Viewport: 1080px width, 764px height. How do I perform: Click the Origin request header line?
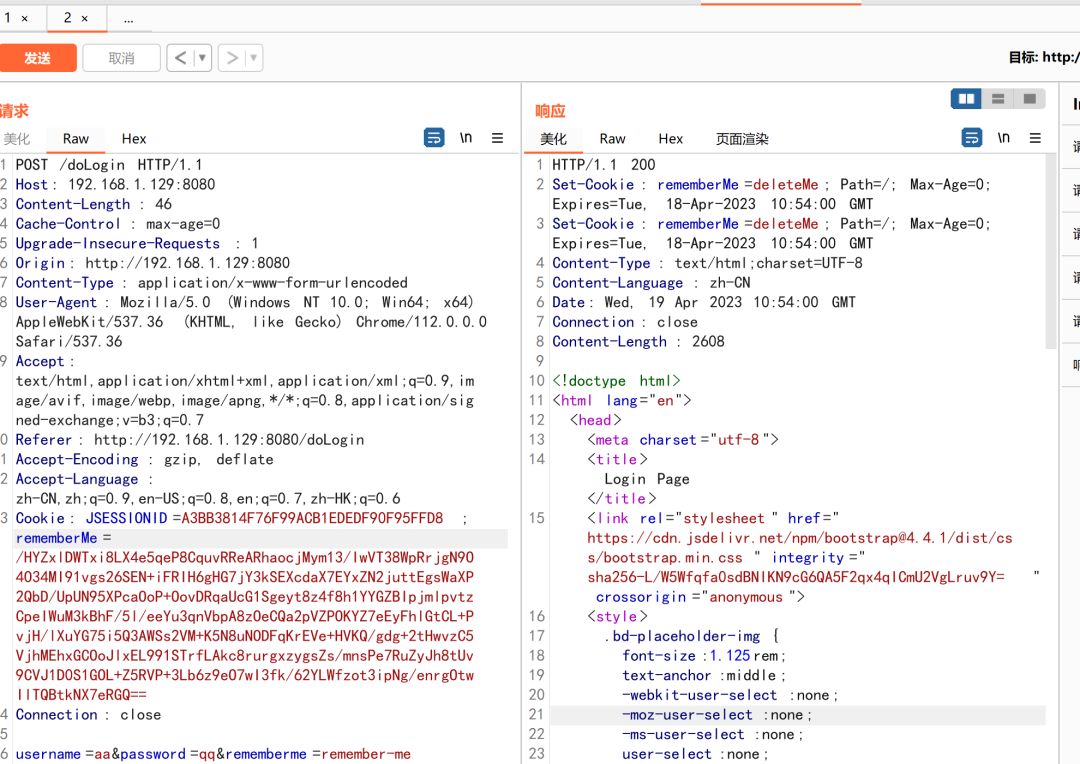tap(153, 263)
